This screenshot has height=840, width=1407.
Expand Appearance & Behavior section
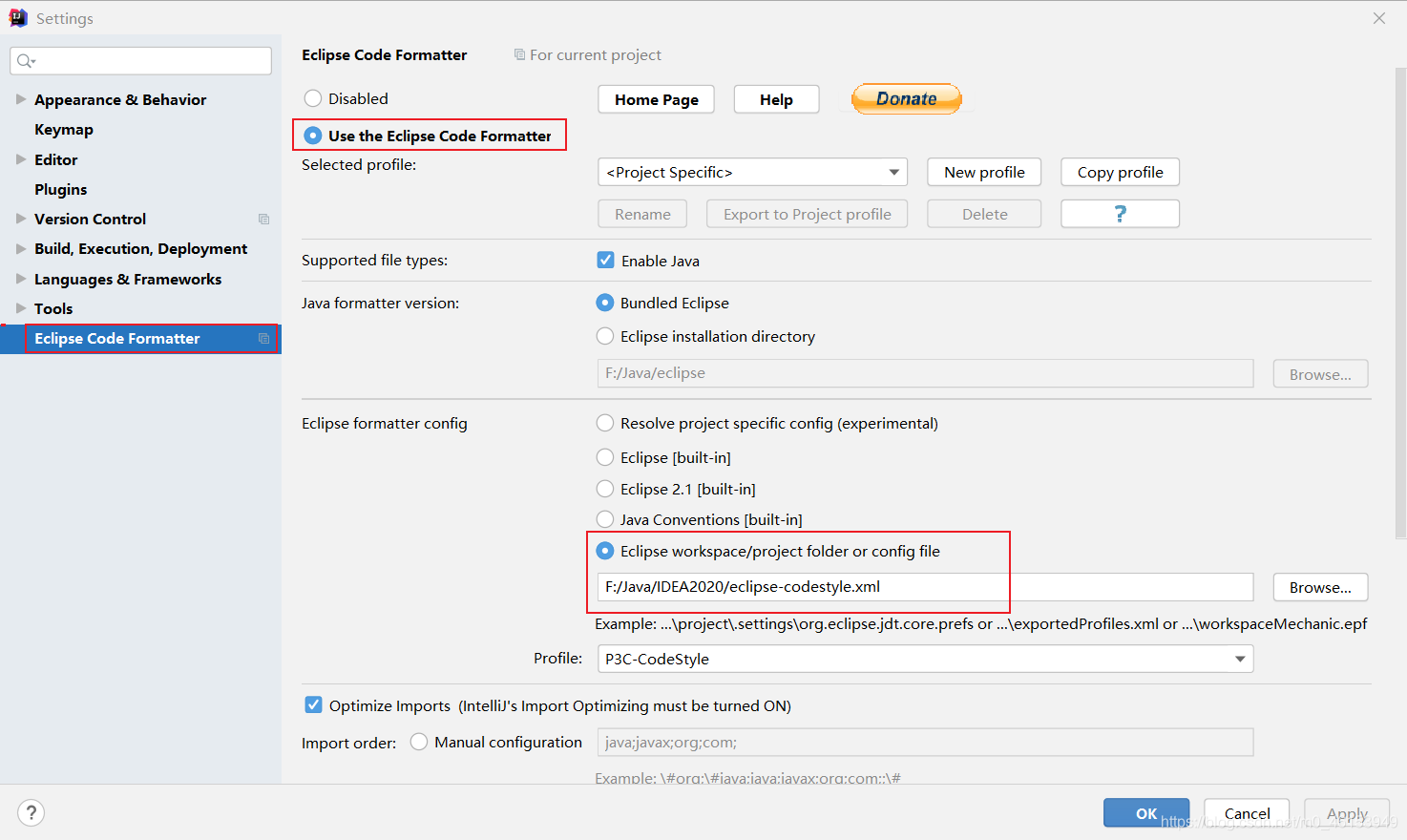coord(21,99)
